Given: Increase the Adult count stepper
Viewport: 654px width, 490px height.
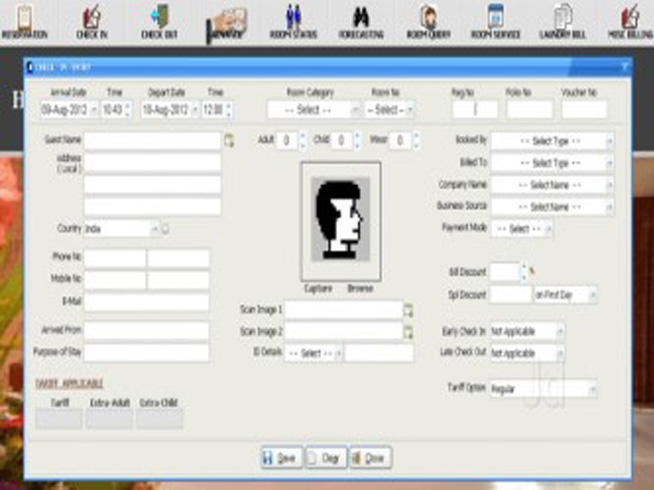Looking at the screenshot, I should click(303, 136).
